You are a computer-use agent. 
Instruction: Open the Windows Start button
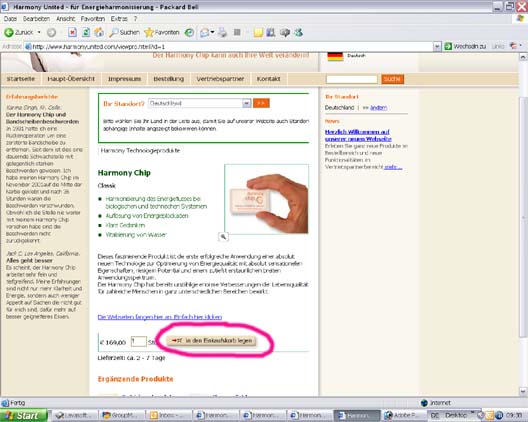click(24, 416)
